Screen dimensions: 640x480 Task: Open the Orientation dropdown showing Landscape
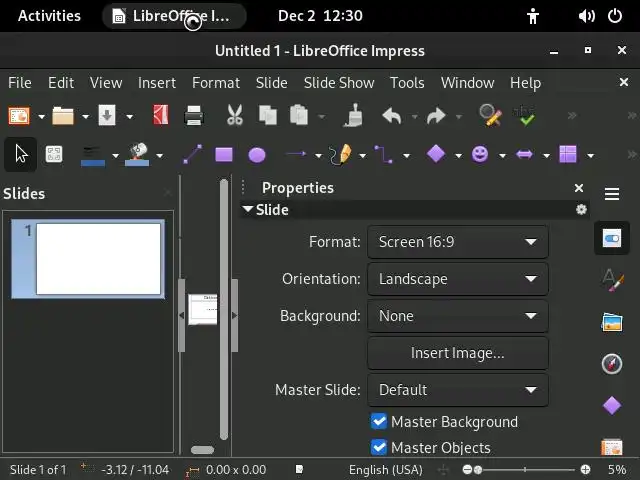pos(458,279)
